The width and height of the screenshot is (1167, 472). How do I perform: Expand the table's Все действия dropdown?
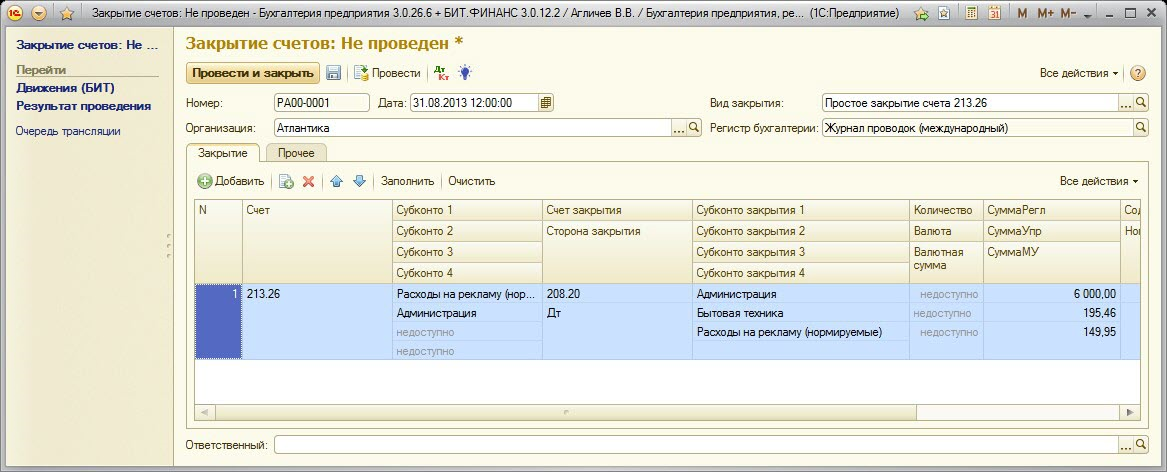coord(1099,181)
